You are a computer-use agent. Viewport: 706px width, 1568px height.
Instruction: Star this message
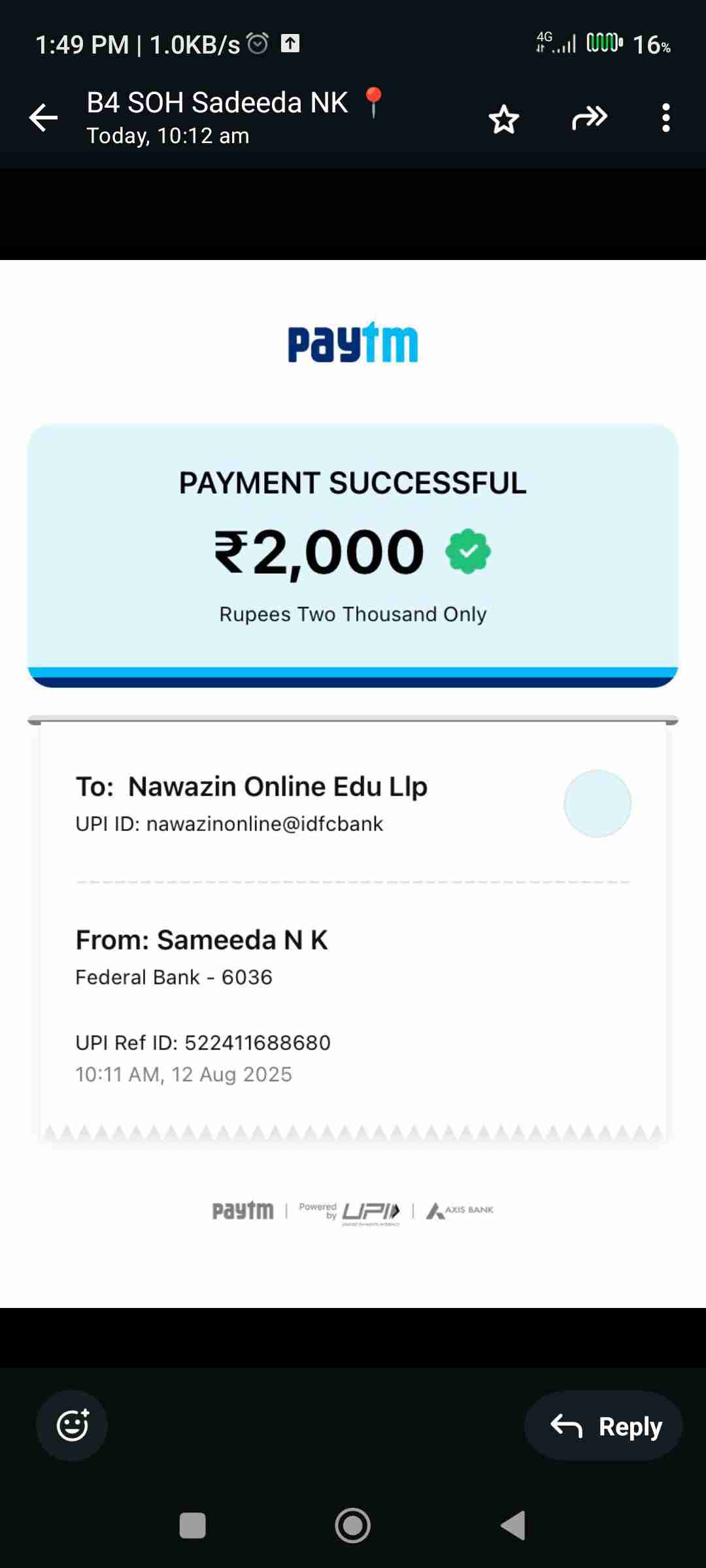point(503,119)
